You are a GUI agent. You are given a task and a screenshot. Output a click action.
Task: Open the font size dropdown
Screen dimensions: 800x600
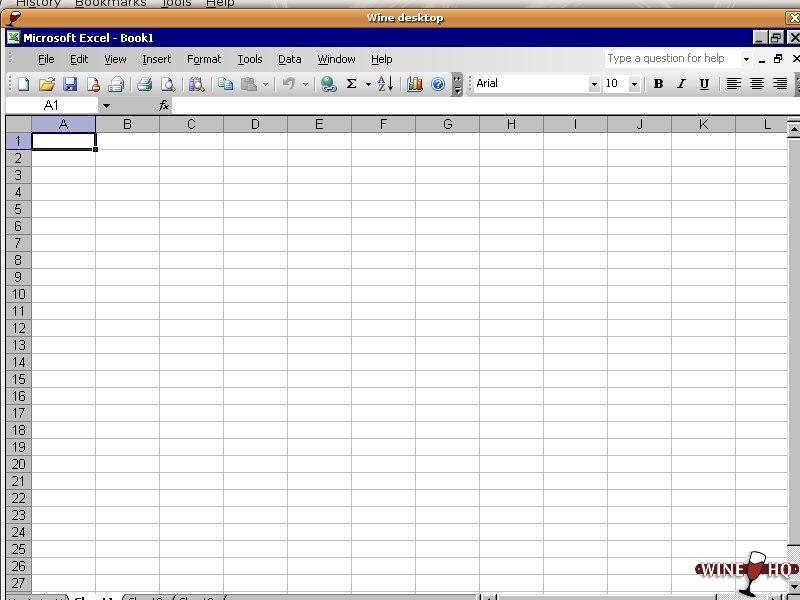click(x=634, y=84)
